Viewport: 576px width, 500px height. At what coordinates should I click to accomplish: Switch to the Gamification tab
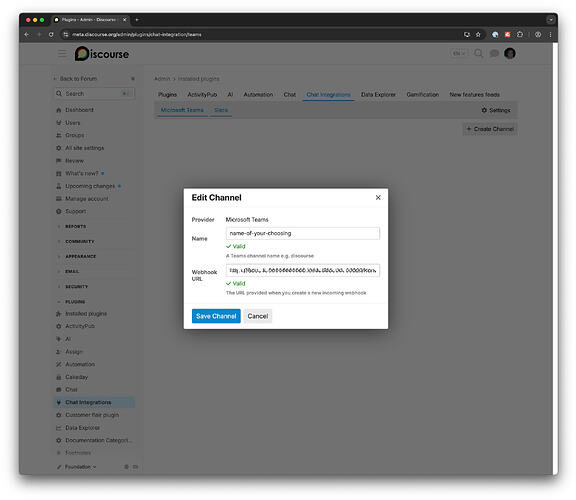click(422, 95)
